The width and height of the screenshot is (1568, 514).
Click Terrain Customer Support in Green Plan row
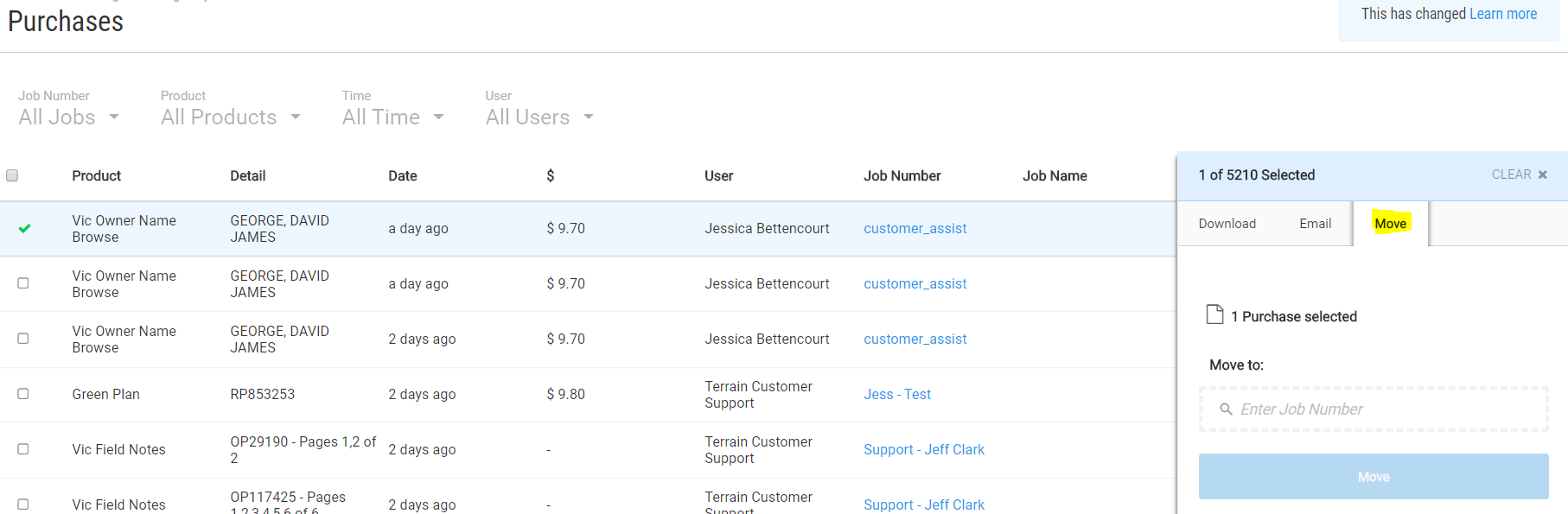[758, 395]
